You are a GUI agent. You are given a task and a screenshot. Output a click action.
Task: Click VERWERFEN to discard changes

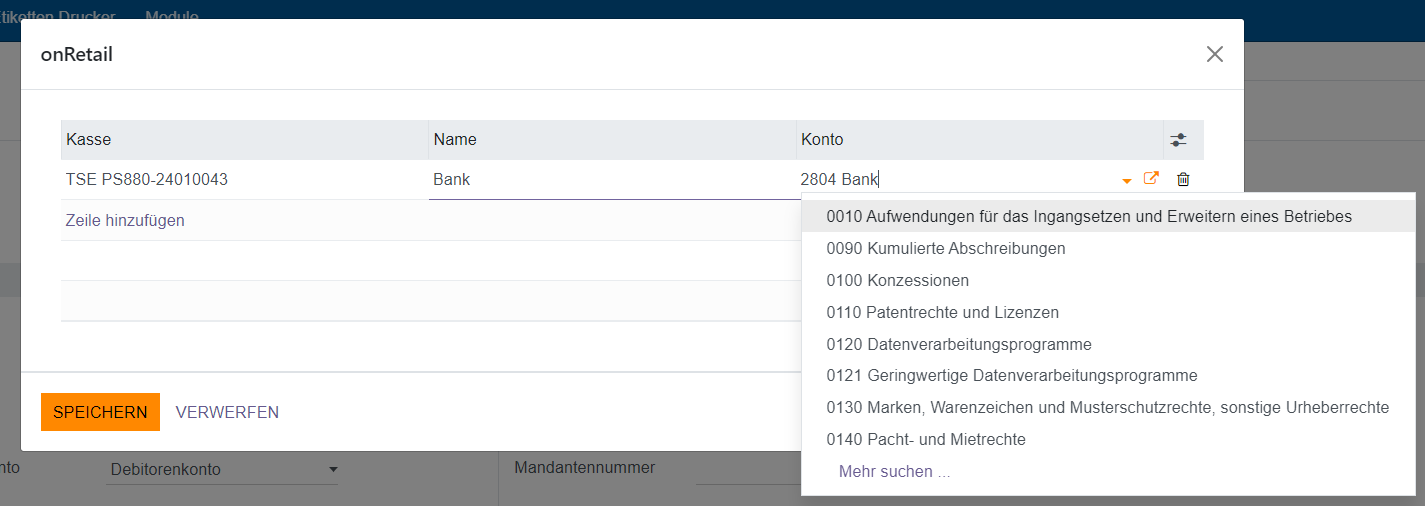pyautogui.click(x=227, y=412)
